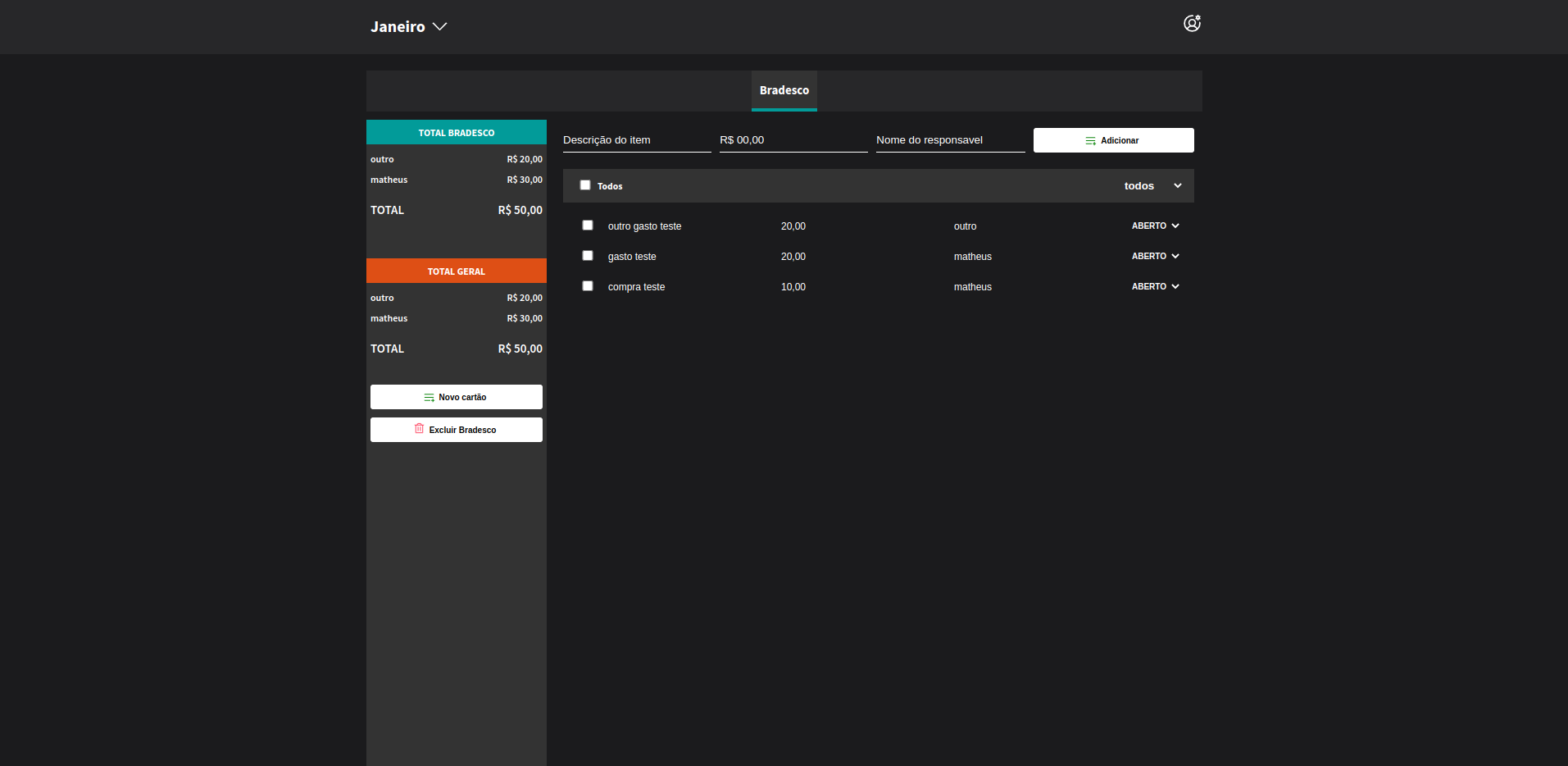Click the add user profile icon
Viewport: 1568px width, 766px height.
coord(1191,23)
